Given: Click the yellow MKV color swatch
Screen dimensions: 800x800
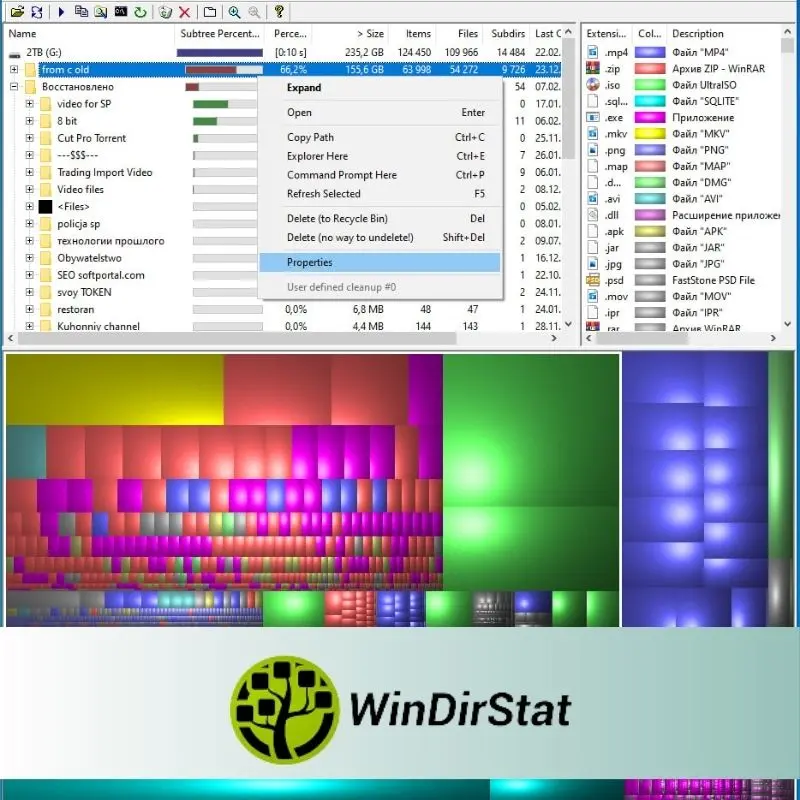Looking at the screenshot, I should coord(650,132).
